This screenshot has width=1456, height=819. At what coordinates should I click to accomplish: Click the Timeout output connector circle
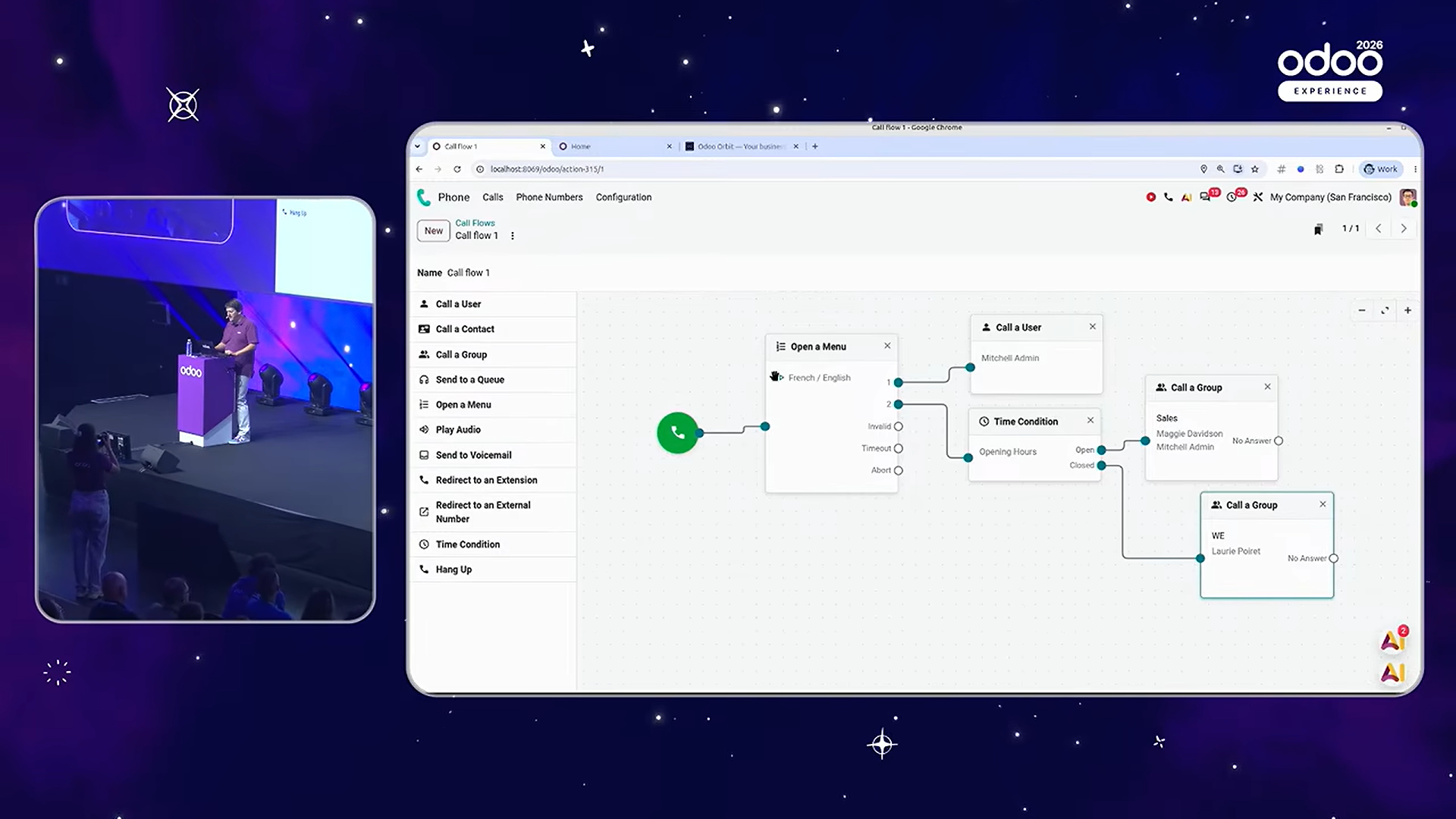899,448
